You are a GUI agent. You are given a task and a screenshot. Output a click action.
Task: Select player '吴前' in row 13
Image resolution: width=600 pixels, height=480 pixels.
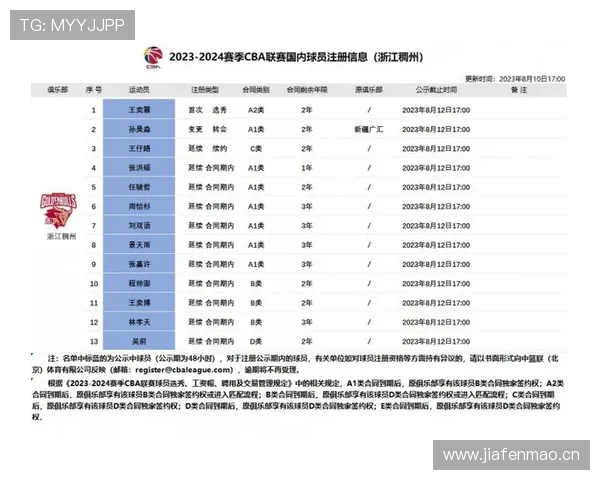pos(139,341)
